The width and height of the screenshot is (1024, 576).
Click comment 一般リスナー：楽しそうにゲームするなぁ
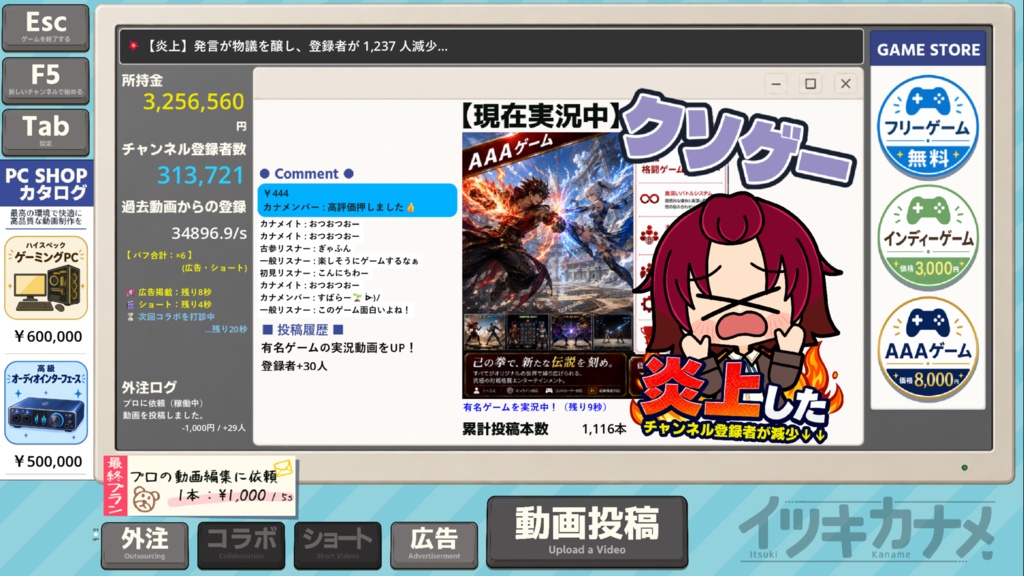click(339, 261)
